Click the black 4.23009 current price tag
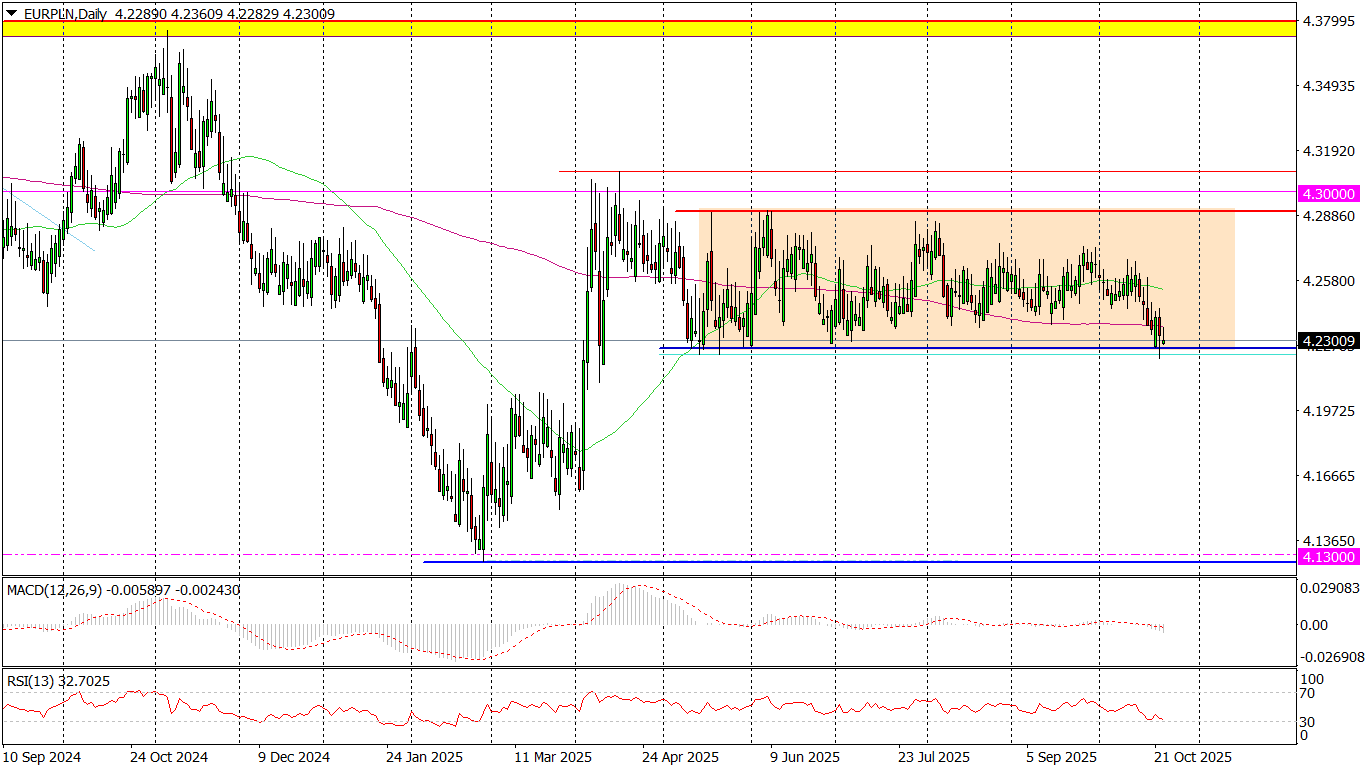The image size is (1368, 771). tap(1329, 341)
